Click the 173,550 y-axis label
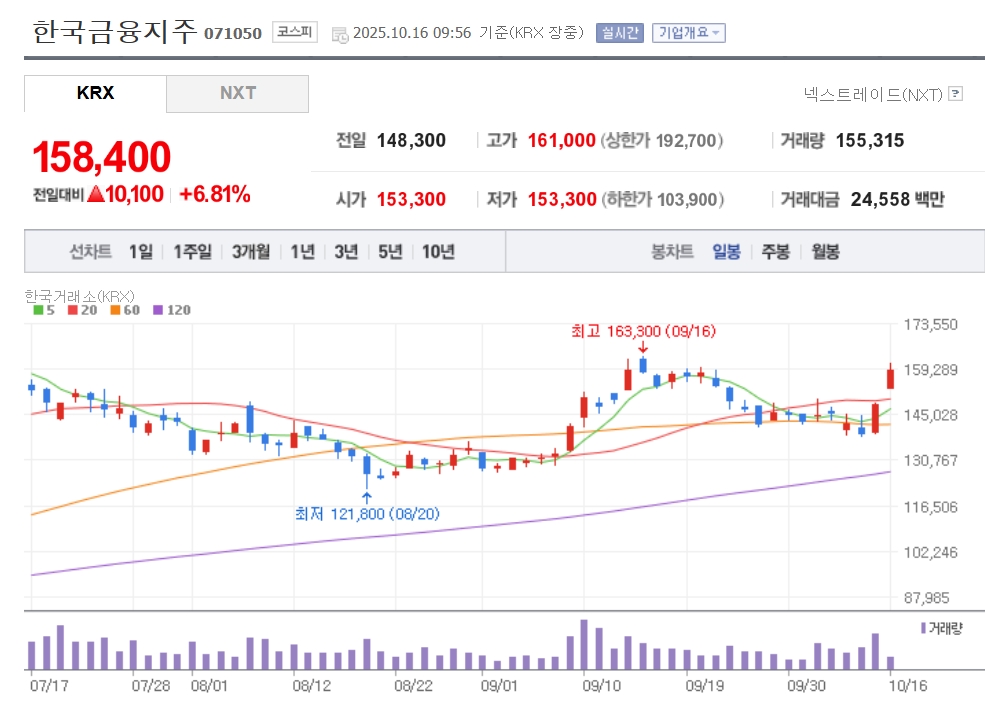The width and height of the screenshot is (985, 716). point(930,325)
